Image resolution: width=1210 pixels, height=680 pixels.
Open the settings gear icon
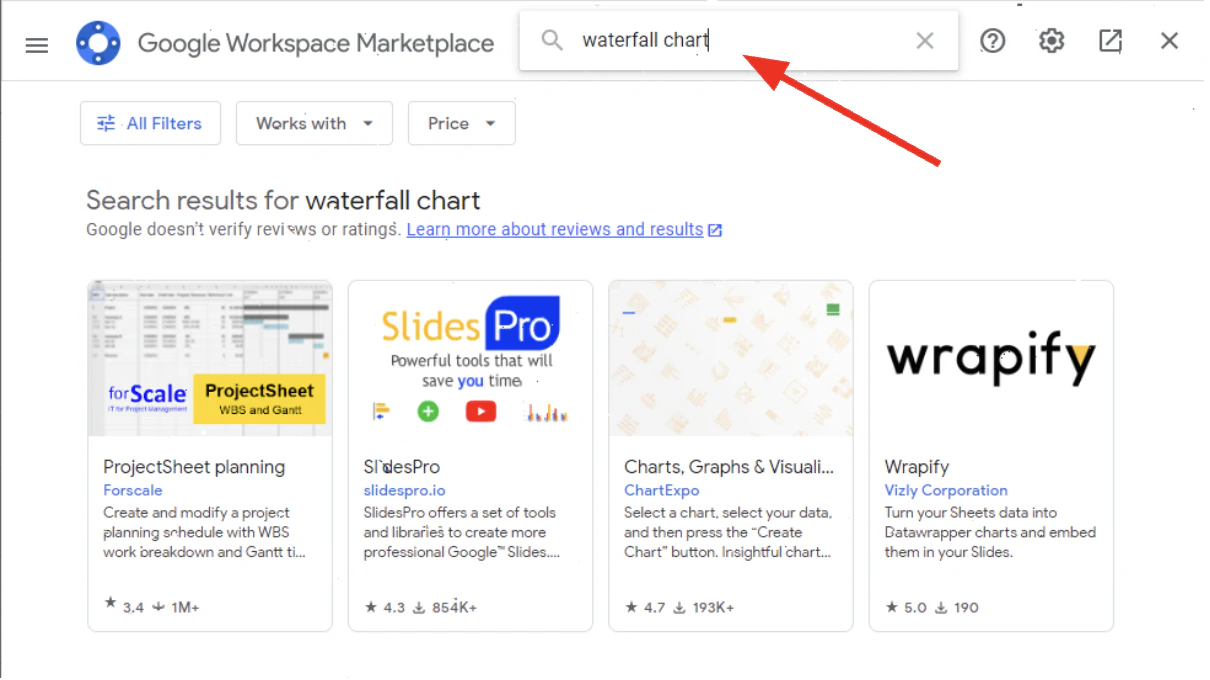(x=1051, y=41)
